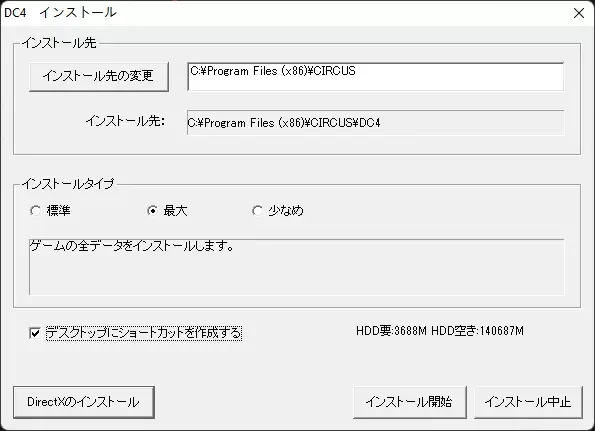Click the editable install folder path field
Image resolution: width=595 pixels, height=431 pixels.
pos(375,77)
